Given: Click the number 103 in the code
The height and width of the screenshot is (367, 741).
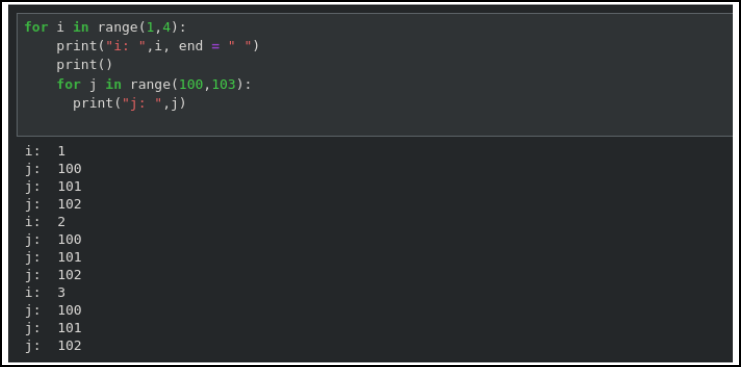Looking at the screenshot, I should tap(224, 85).
